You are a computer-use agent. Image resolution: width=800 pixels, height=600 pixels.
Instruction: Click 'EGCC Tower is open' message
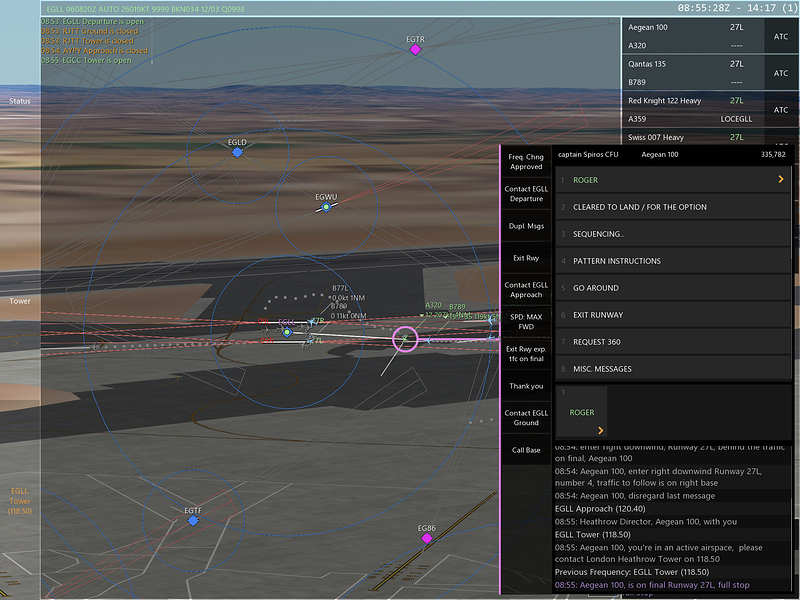[x=86, y=60]
